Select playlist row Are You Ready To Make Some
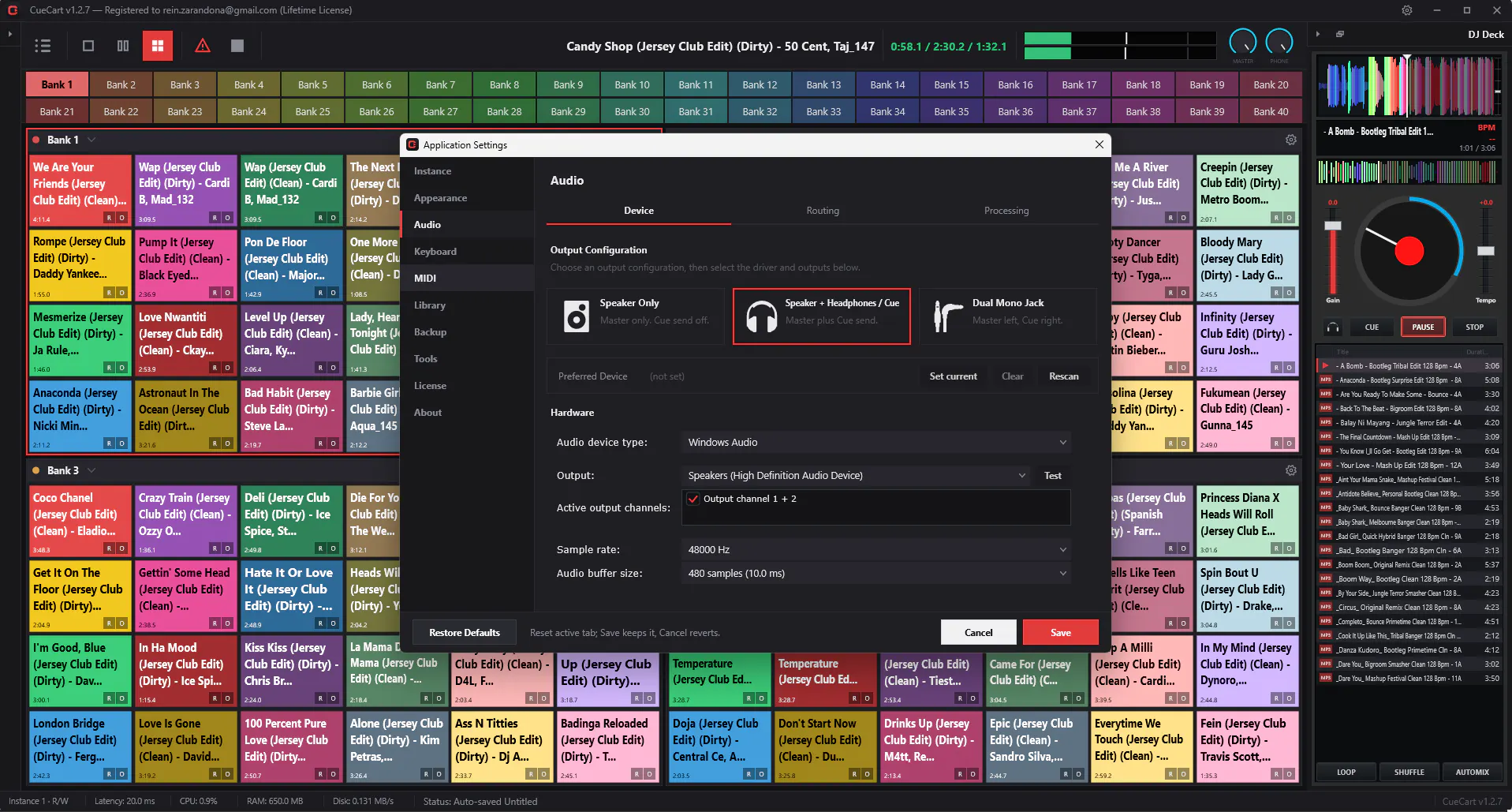The width and height of the screenshot is (1512, 812). (x=1409, y=395)
